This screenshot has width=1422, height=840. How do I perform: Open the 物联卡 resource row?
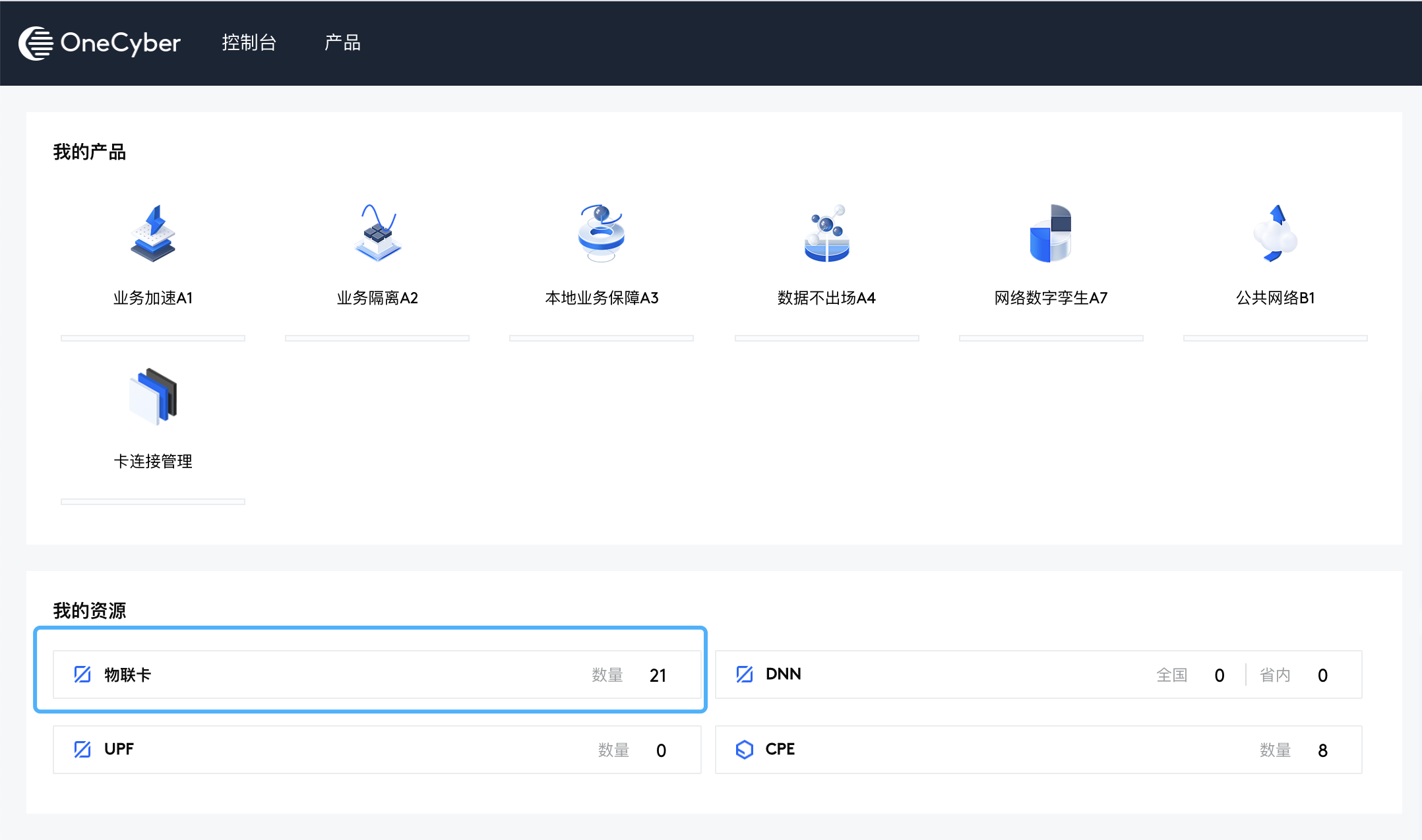(x=377, y=675)
